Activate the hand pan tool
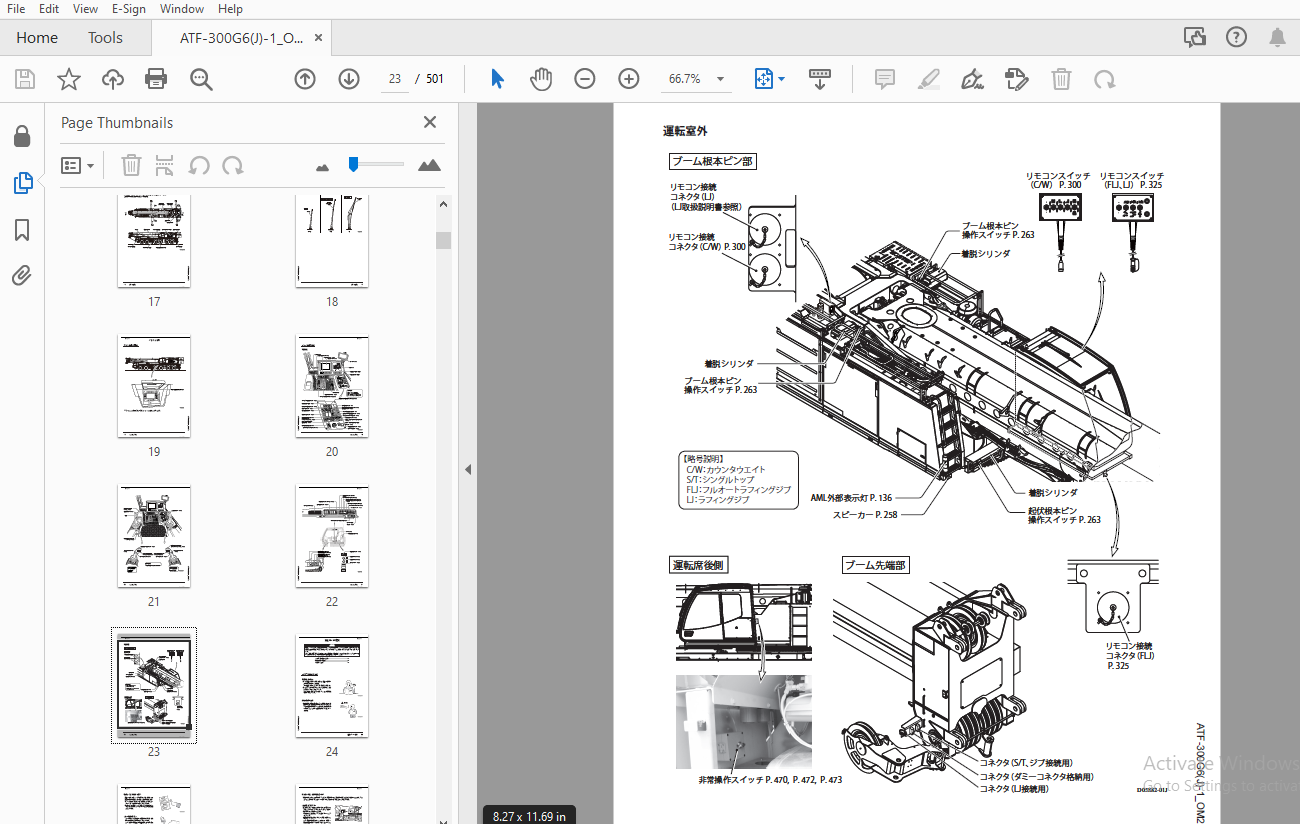 [541, 79]
